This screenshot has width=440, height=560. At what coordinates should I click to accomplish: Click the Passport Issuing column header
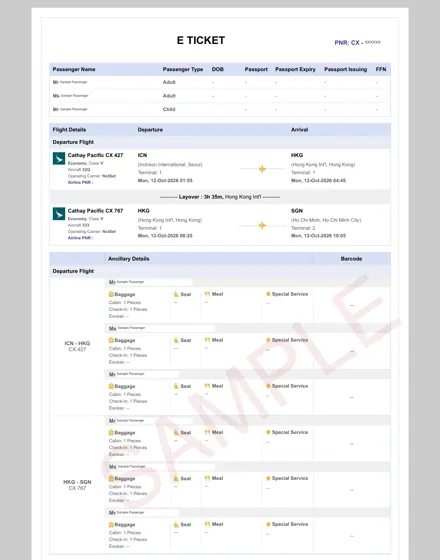tap(345, 69)
